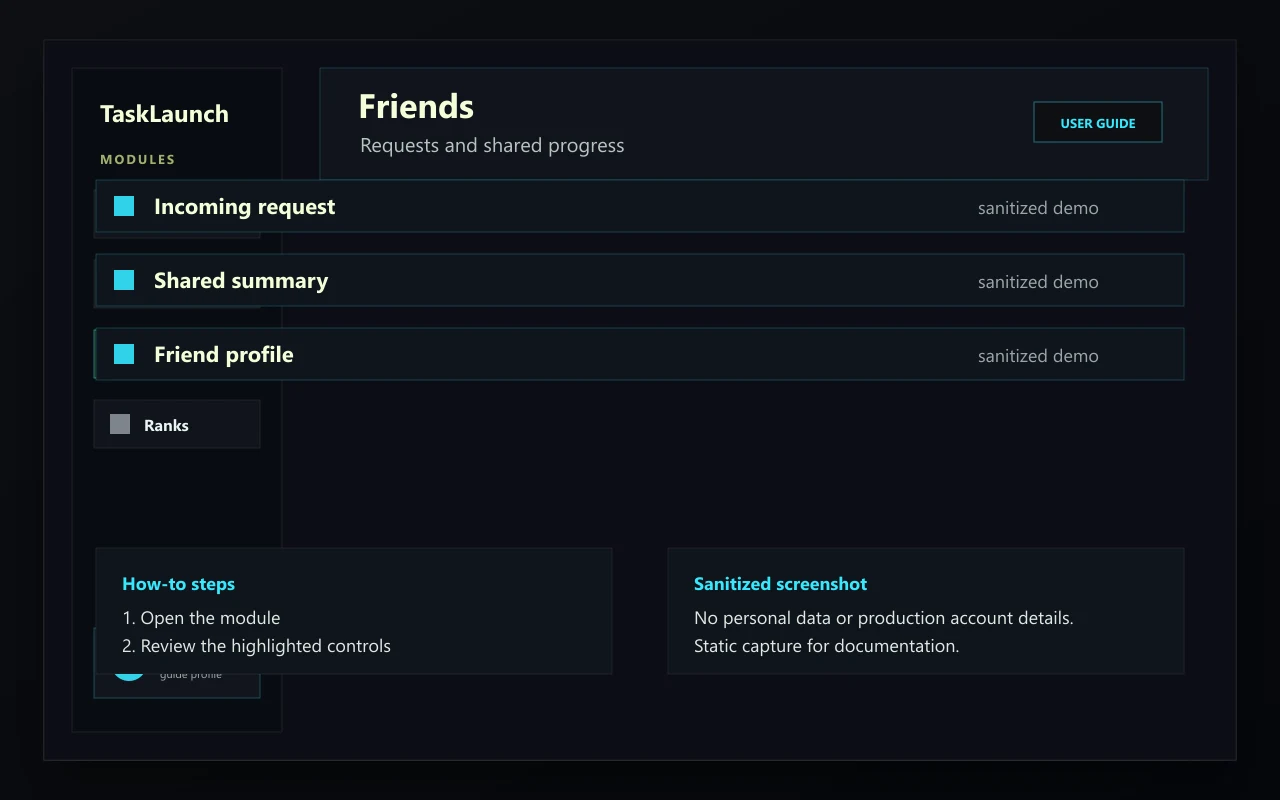Click the cyan icon beside Shared summary
Image resolution: width=1280 pixels, height=800 pixels.
coord(124,280)
